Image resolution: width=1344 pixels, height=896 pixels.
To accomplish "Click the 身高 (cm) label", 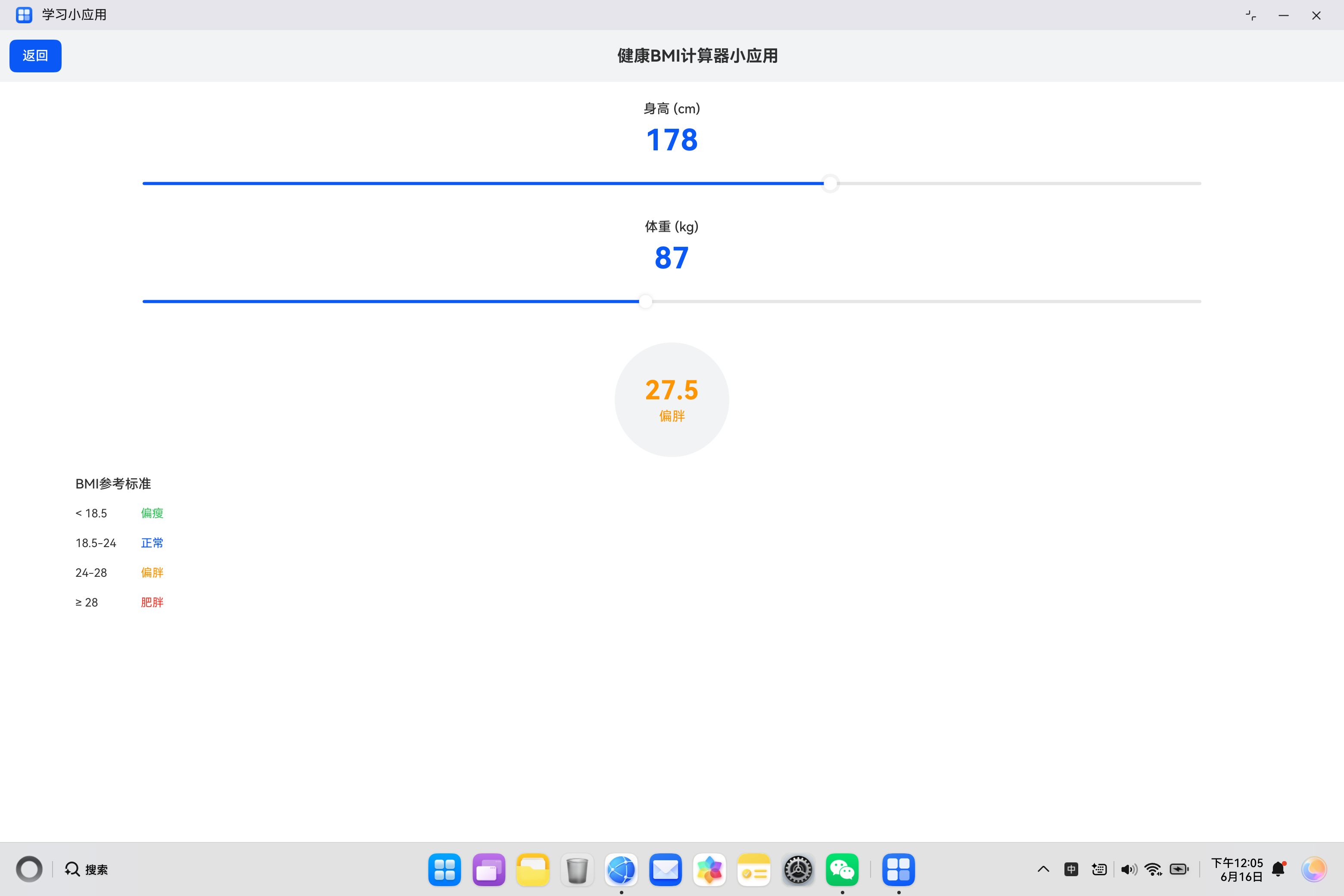I will [672, 109].
